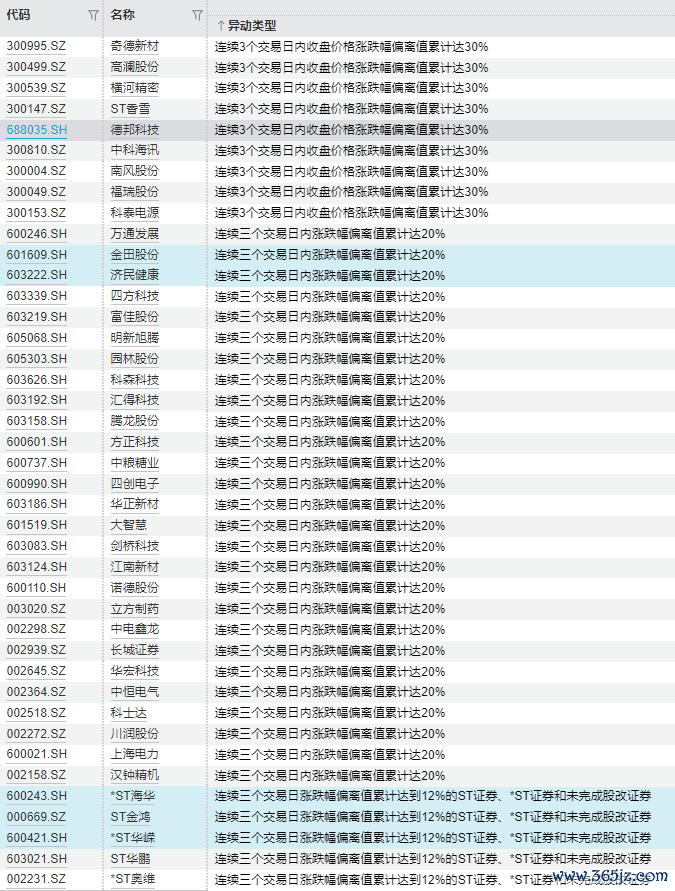
Task: Open the filter for 代码 column
Action: click(93, 15)
